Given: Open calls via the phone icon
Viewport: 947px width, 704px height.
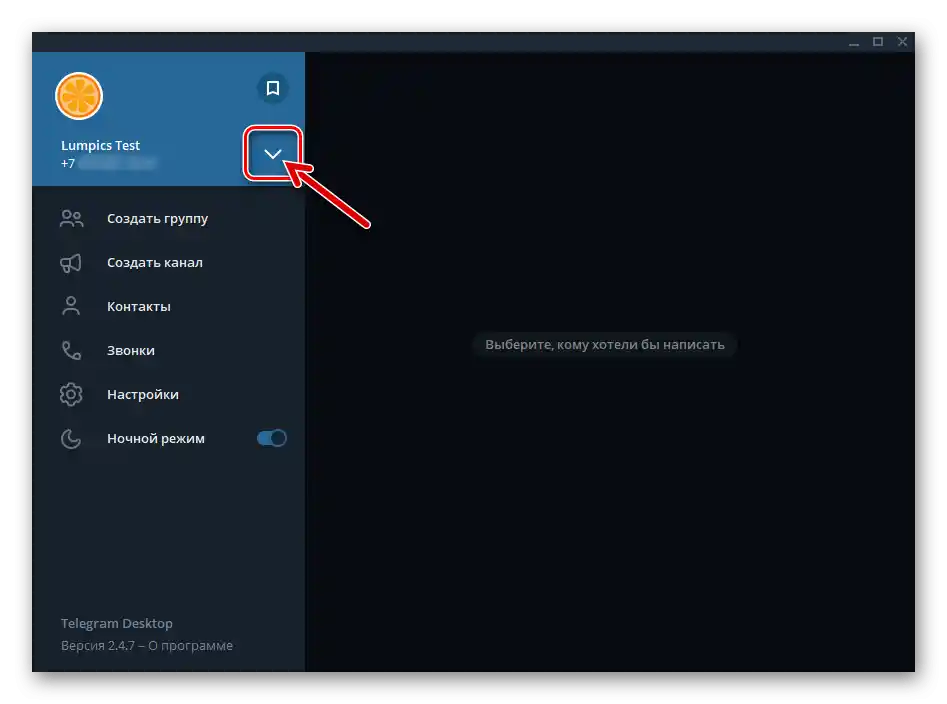Looking at the screenshot, I should coord(70,350).
